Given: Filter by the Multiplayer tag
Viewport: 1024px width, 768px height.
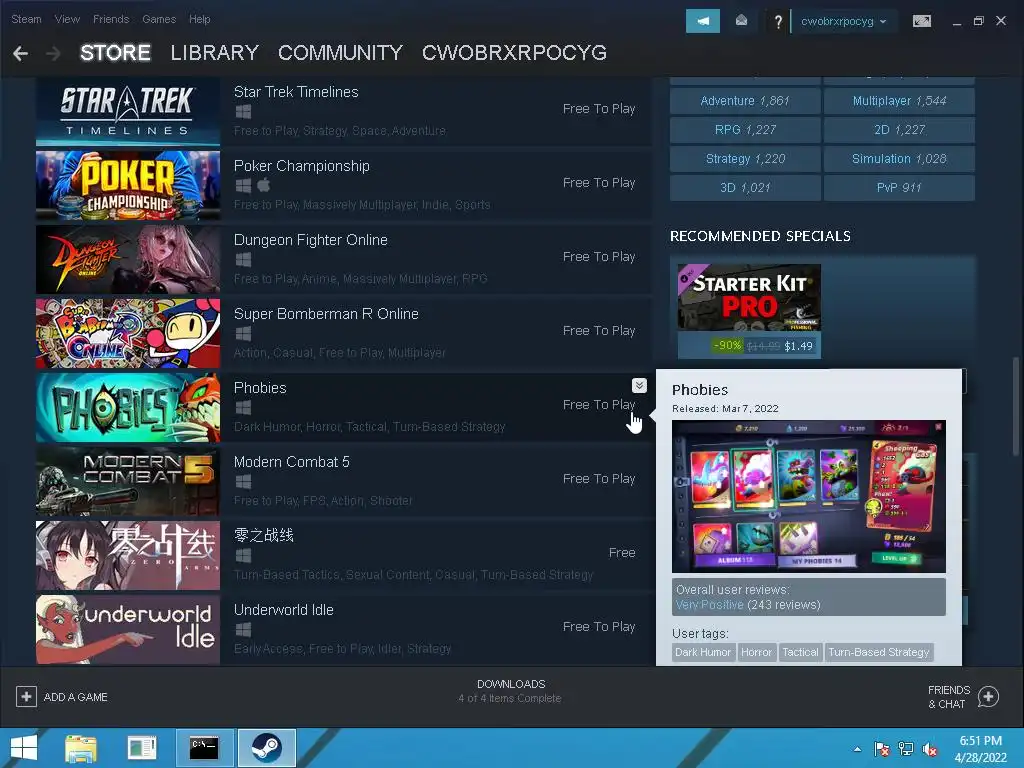Looking at the screenshot, I should click(899, 101).
